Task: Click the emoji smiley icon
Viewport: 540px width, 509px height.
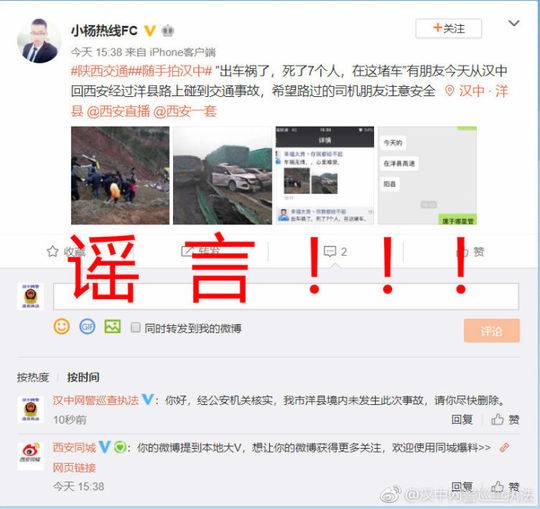Action: tap(62, 326)
